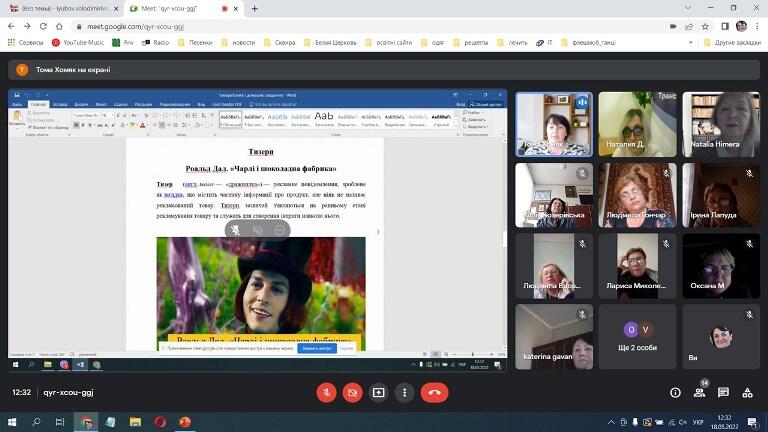Screen dimensions: 768x432
Task: Click the blue stop sharing button in notification bar
Action: tap(317, 348)
